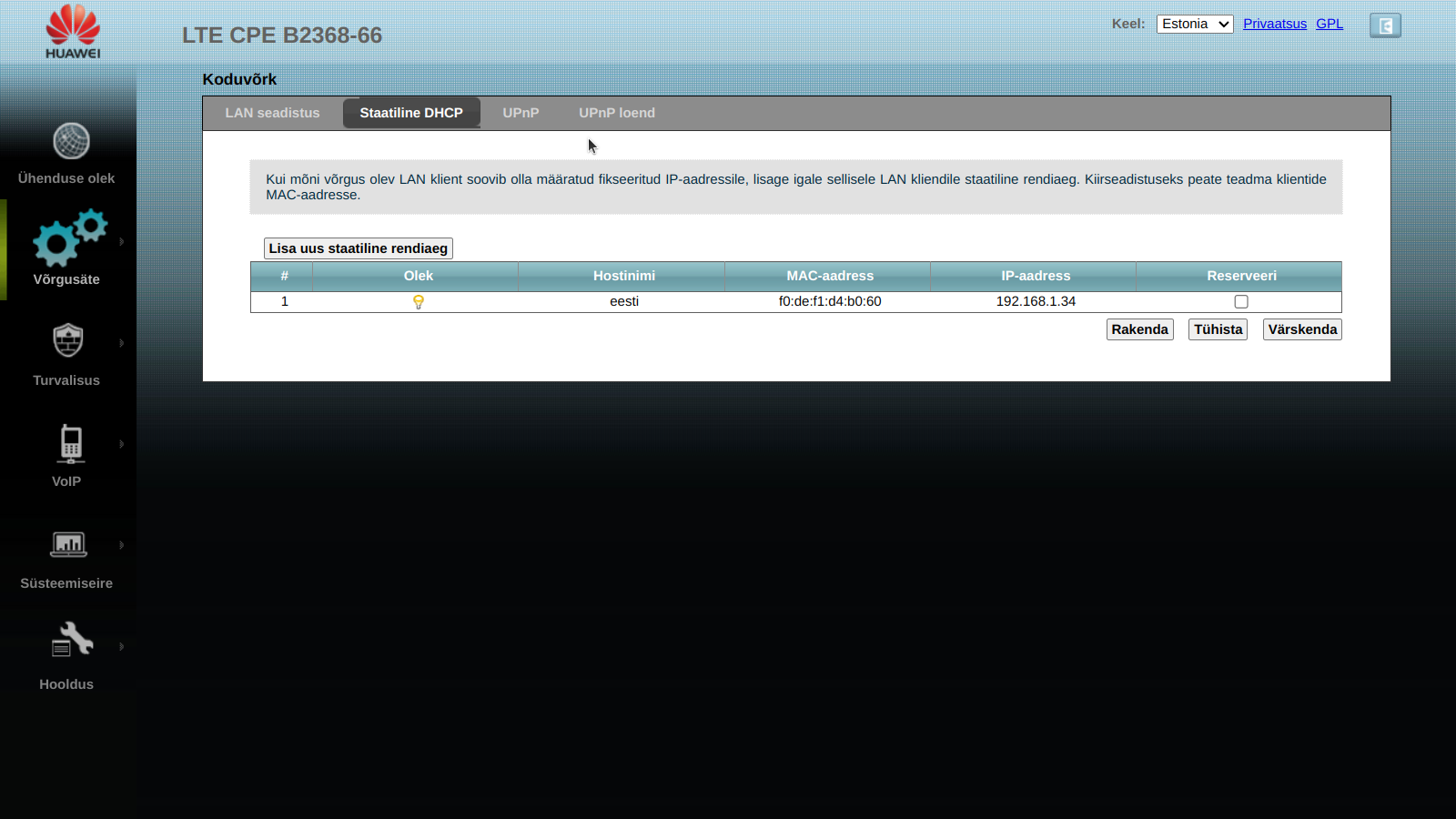Click Lisa uus staatiline rendiaeg button
The height and width of the screenshot is (819, 1456).
[x=359, y=248]
